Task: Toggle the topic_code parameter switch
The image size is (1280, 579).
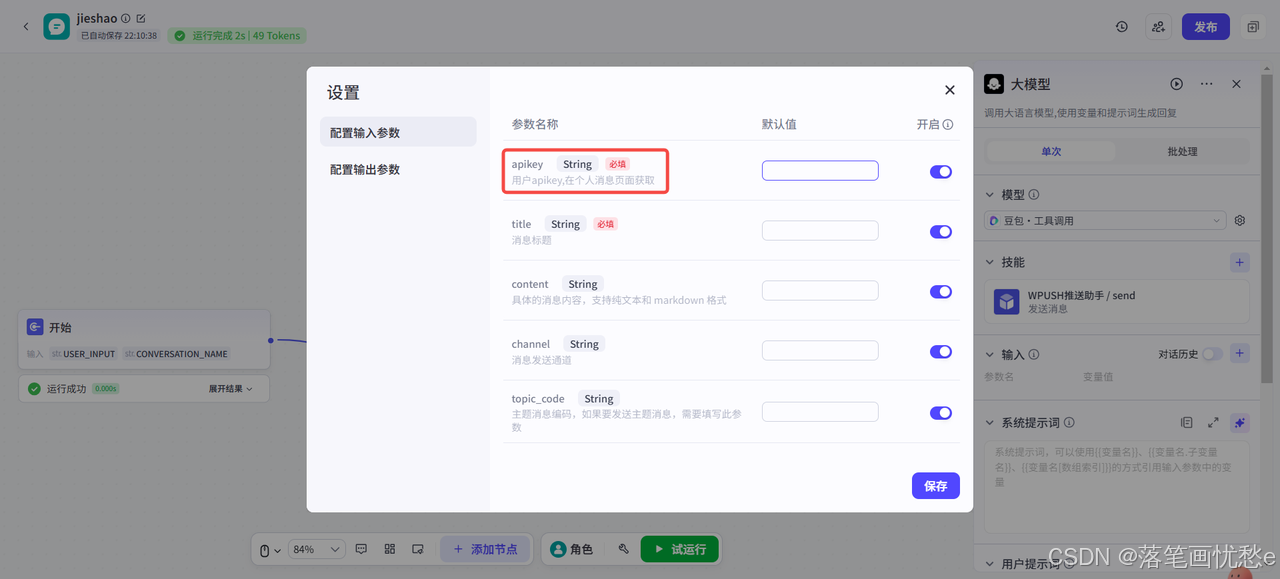Action: point(941,413)
